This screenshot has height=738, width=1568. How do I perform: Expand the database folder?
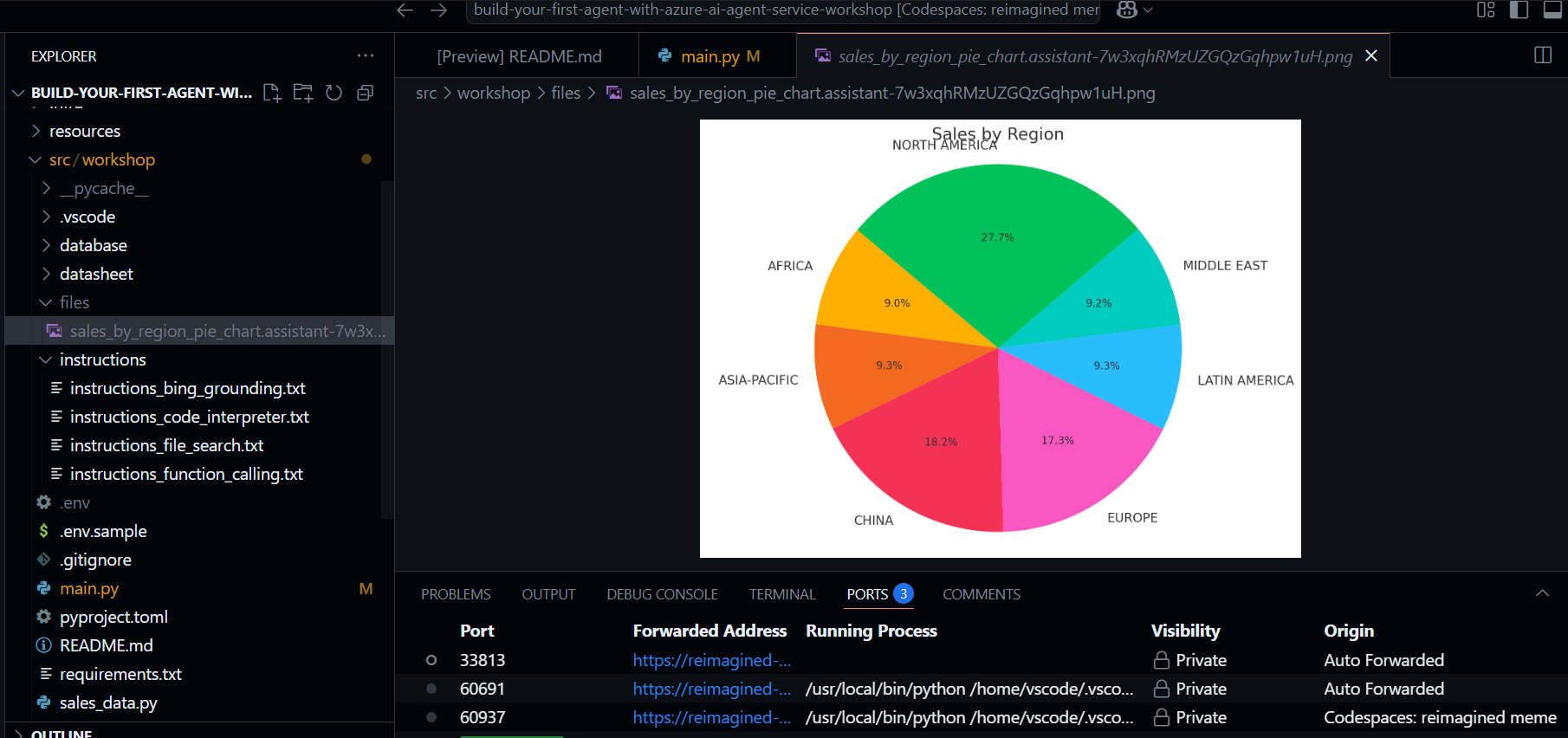[x=93, y=245]
